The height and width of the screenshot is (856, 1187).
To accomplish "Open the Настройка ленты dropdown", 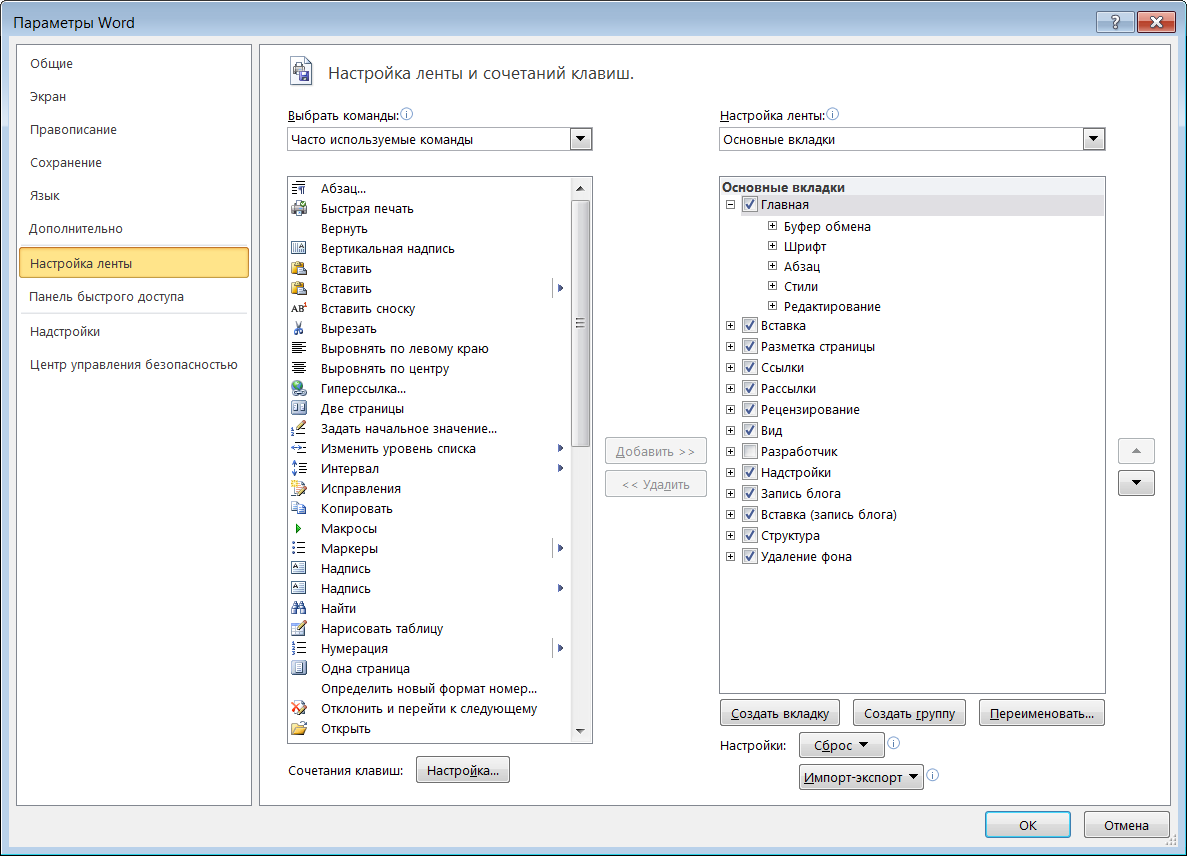I will click(x=1093, y=139).
